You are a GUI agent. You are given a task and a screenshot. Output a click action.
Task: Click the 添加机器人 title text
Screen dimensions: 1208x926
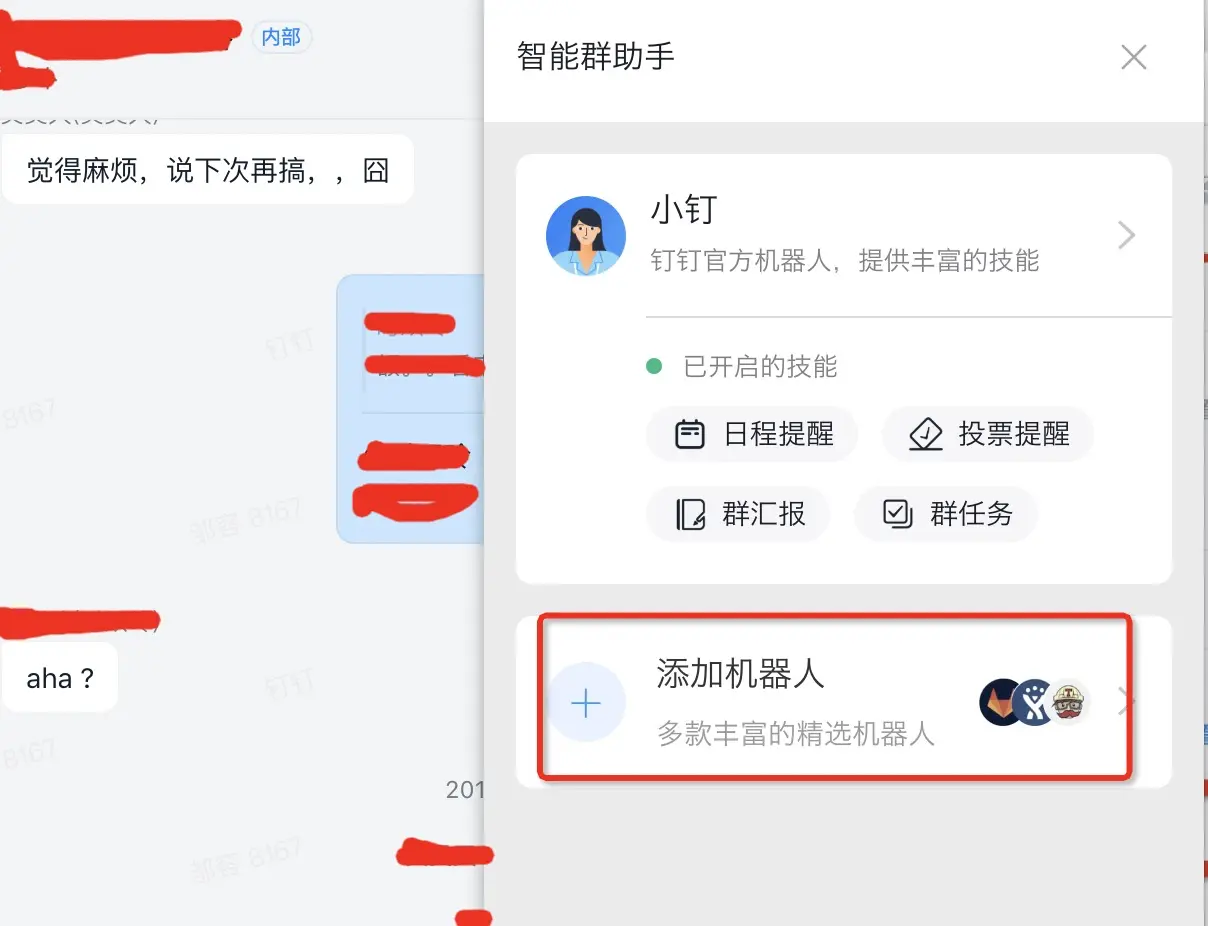pos(740,675)
